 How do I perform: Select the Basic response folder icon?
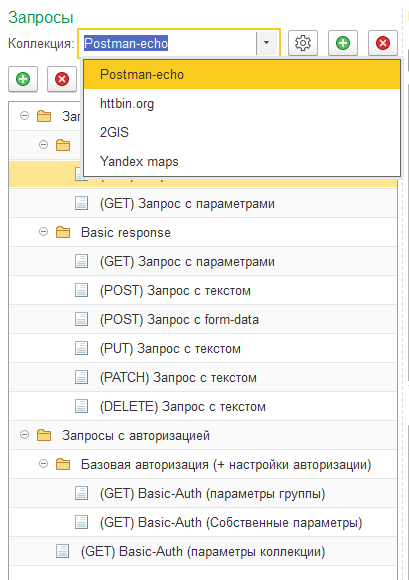pos(63,232)
